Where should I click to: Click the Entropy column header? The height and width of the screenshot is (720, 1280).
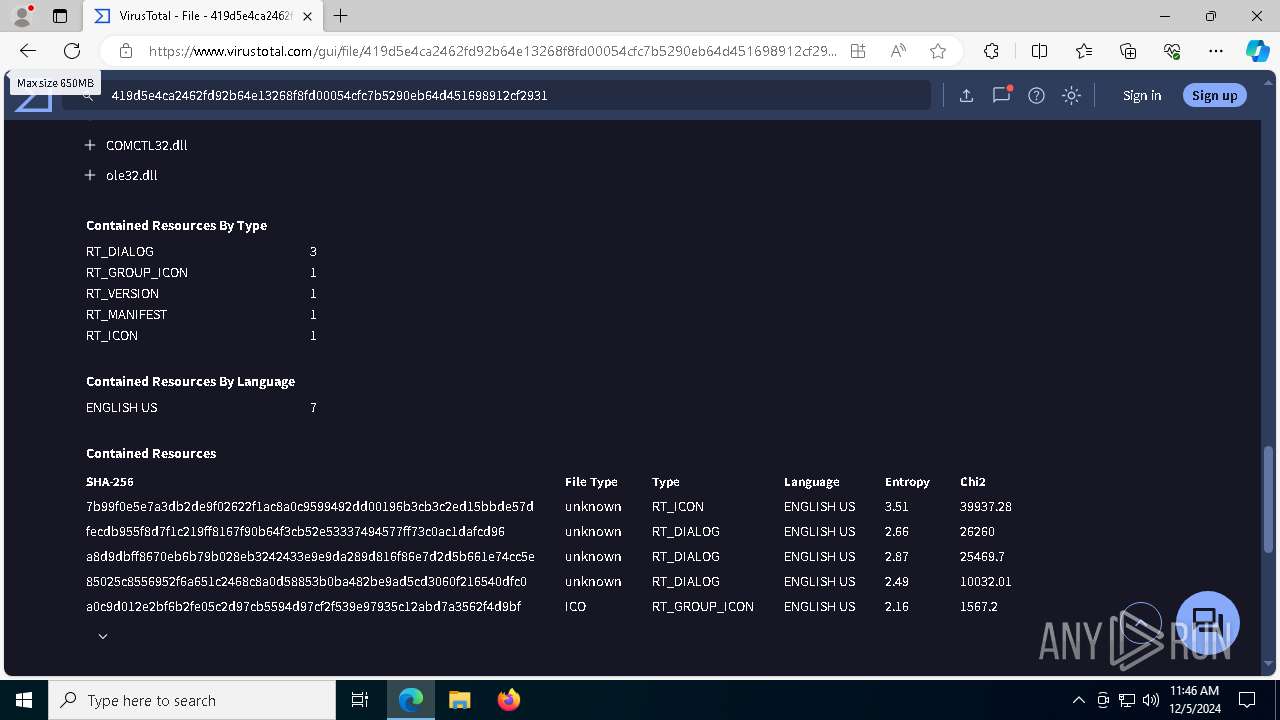907,482
